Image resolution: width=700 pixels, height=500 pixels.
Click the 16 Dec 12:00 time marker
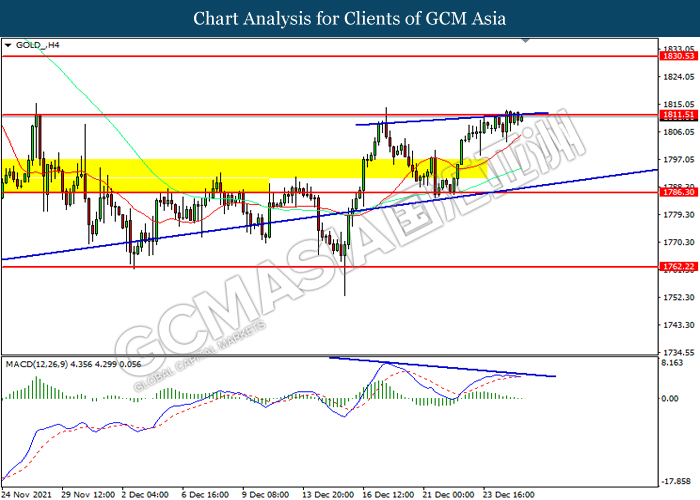click(x=388, y=495)
